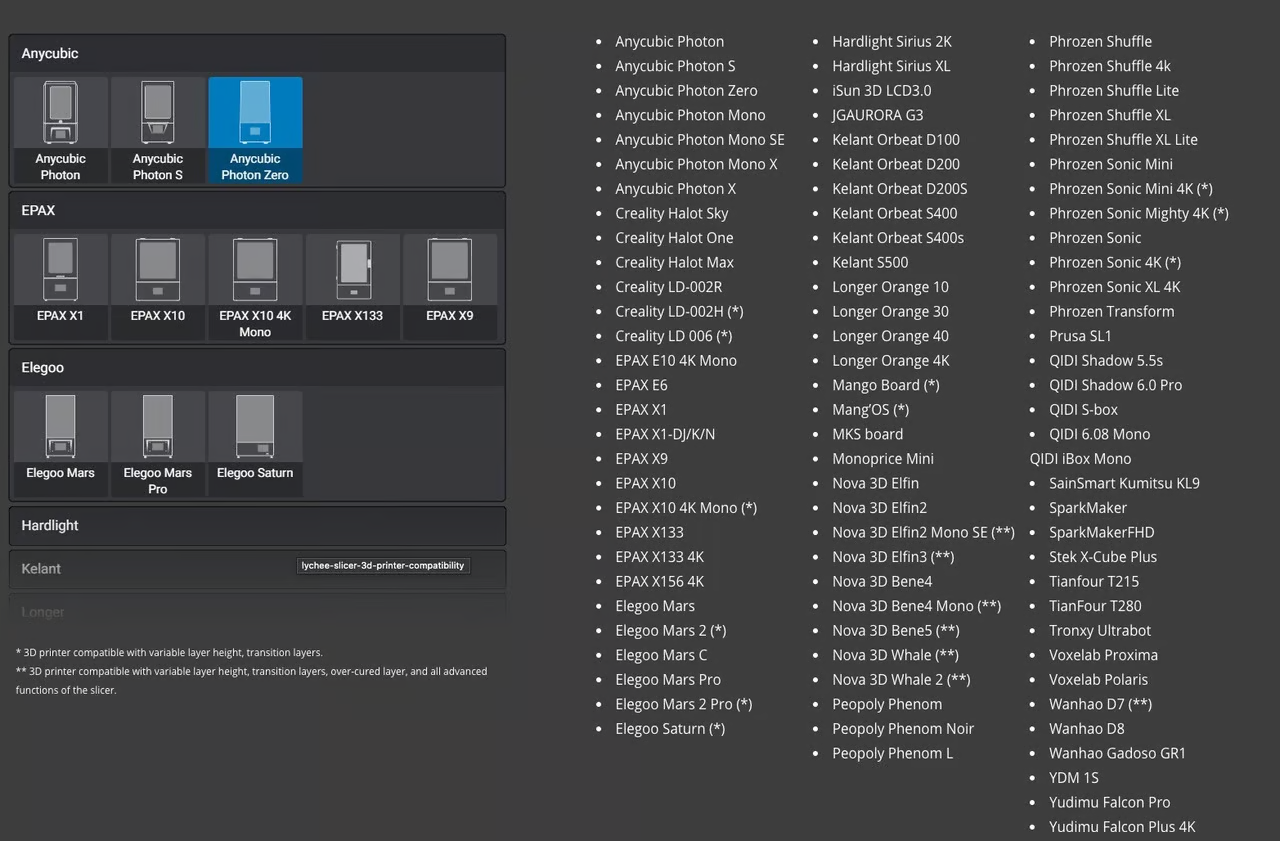The image size is (1280, 841).
Task: Select the Elegoo Mars Pro printer
Action: click(158, 443)
